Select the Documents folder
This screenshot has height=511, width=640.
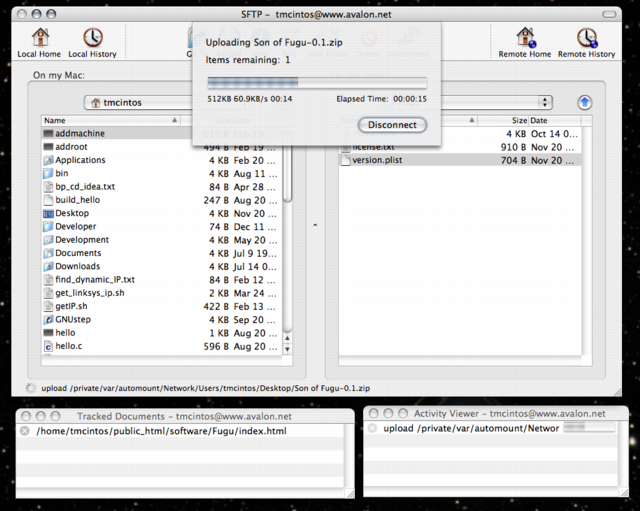click(162, 253)
